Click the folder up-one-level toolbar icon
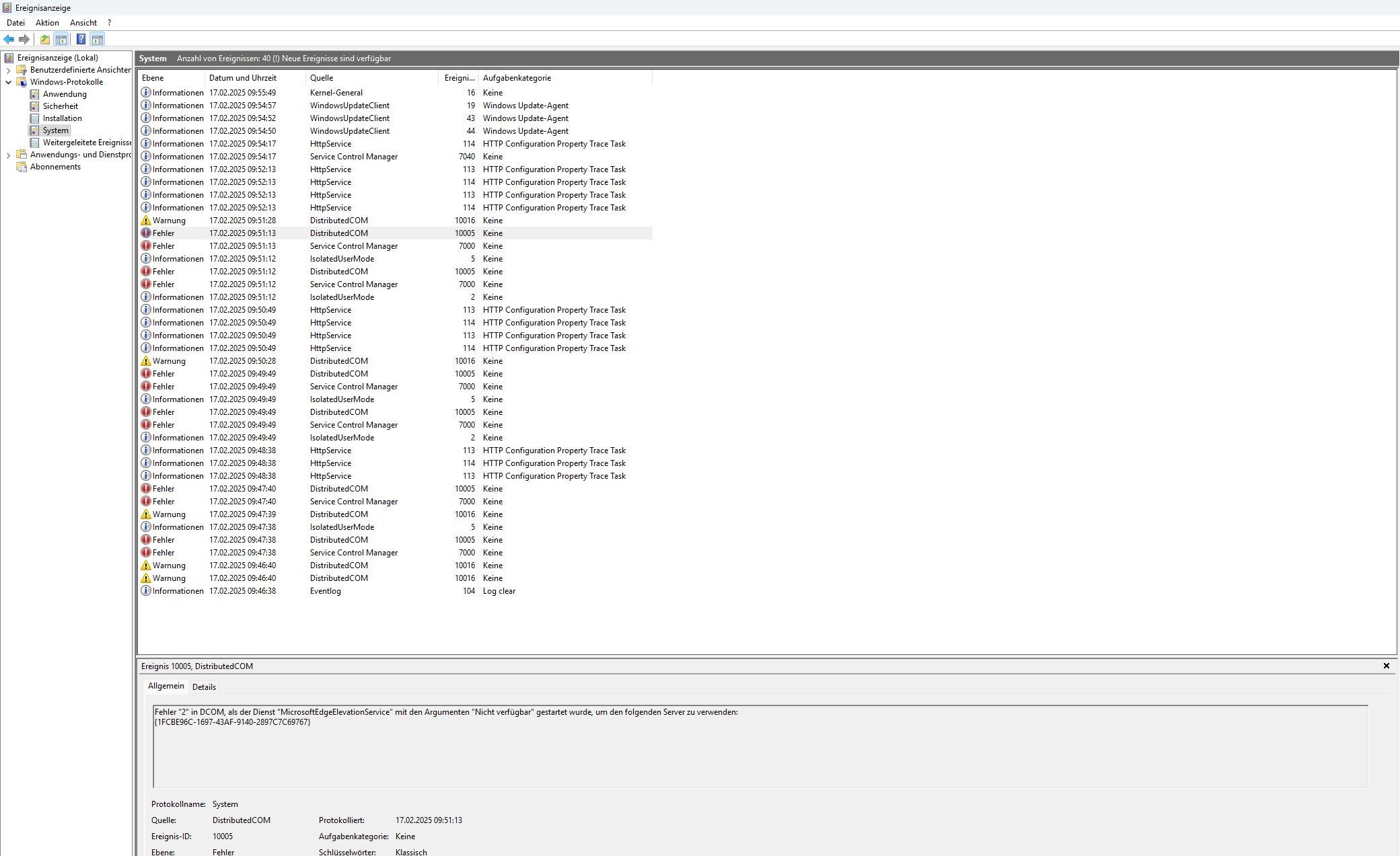Screen dimensions: 1400x856 (x=44, y=40)
